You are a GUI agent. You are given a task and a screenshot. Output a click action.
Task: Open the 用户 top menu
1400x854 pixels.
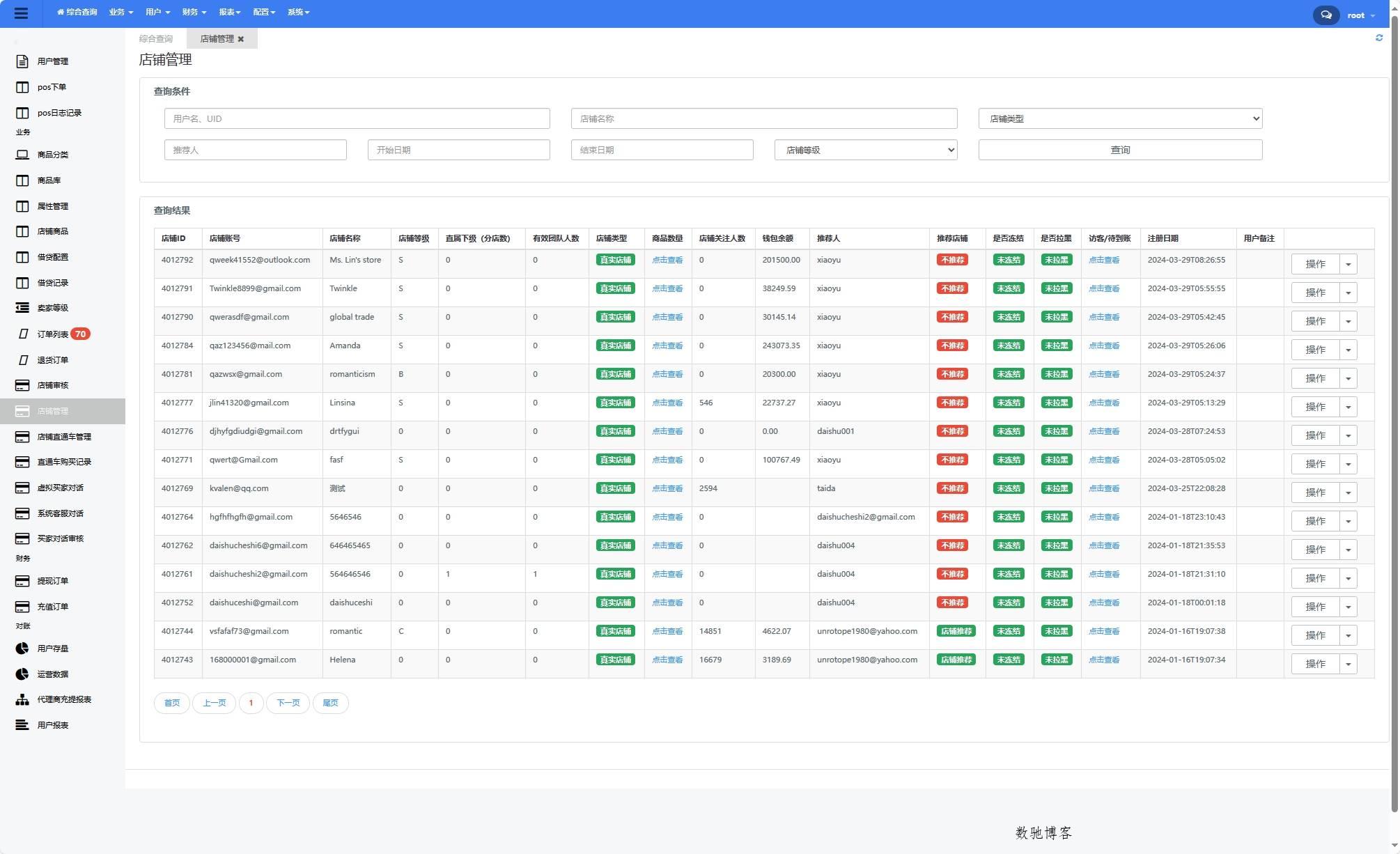click(157, 12)
